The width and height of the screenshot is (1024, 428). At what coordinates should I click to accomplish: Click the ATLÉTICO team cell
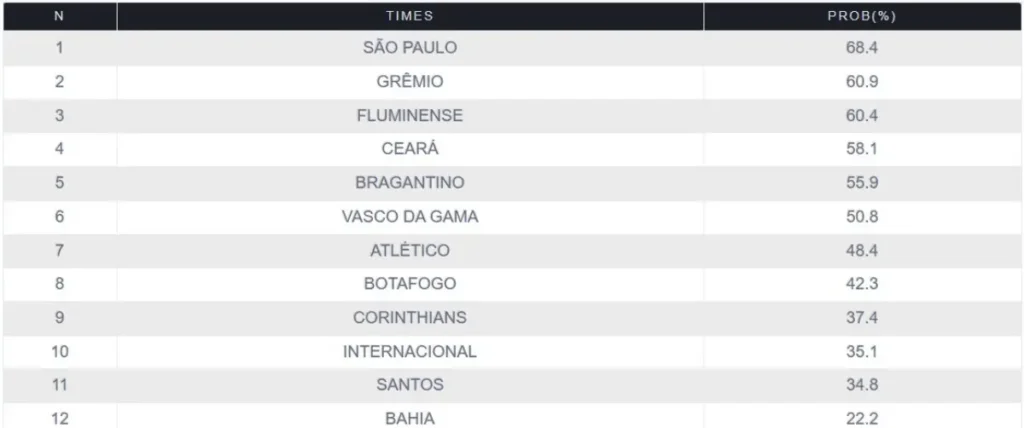(409, 250)
